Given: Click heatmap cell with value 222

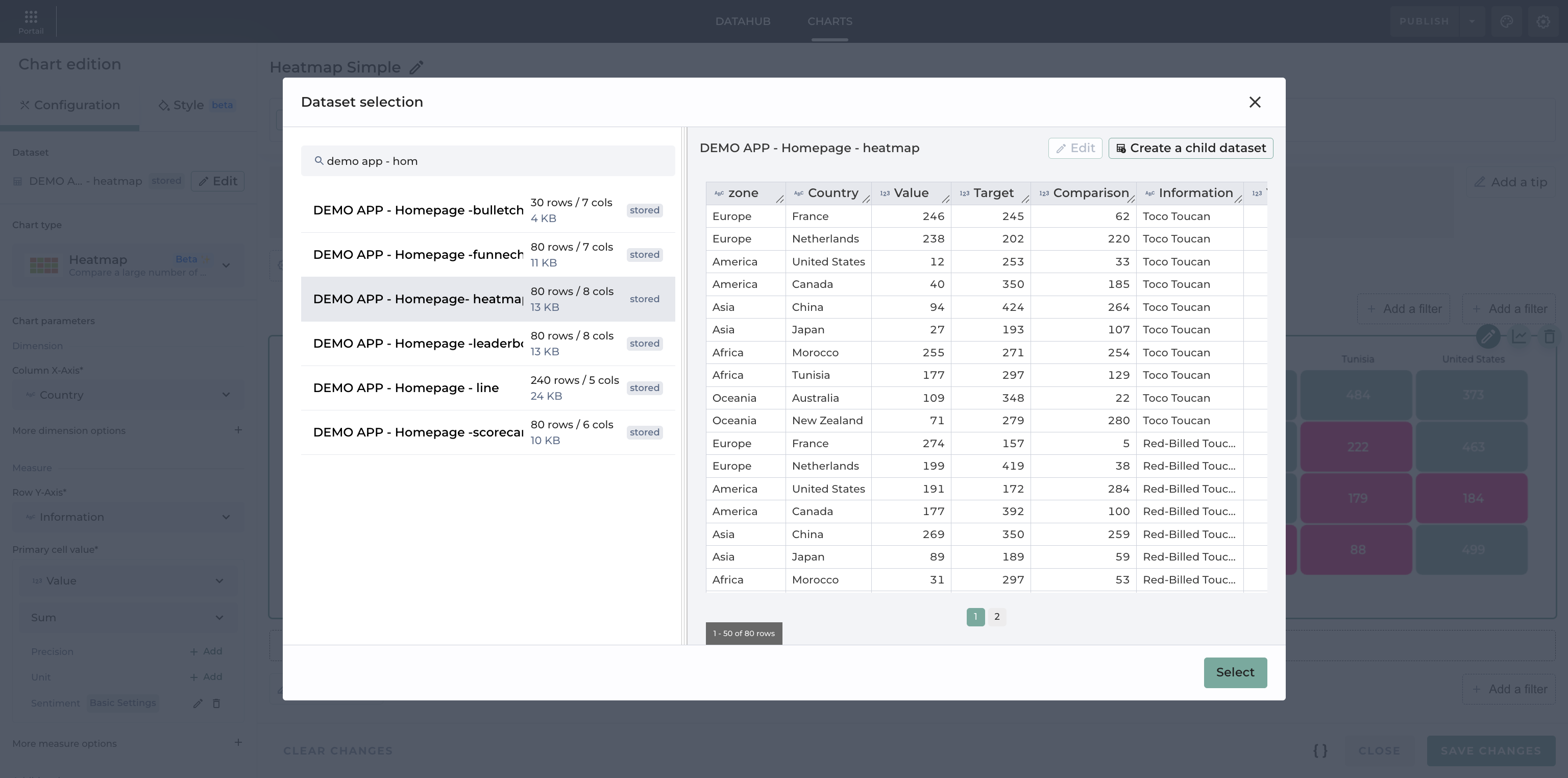Looking at the screenshot, I should [x=1356, y=447].
